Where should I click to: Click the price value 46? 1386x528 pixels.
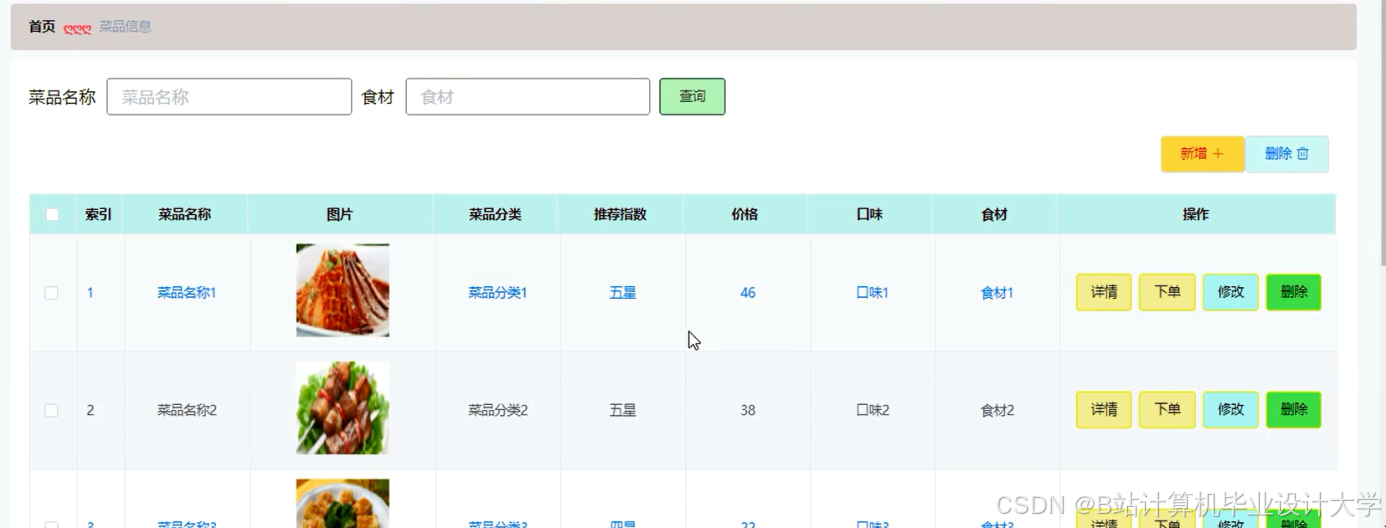(x=748, y=293)
